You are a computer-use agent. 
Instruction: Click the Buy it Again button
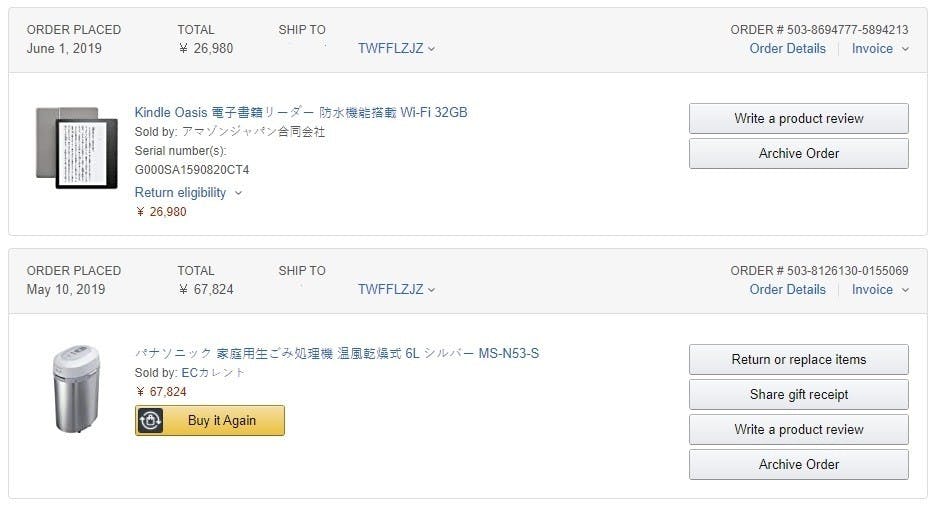(210, 421)
